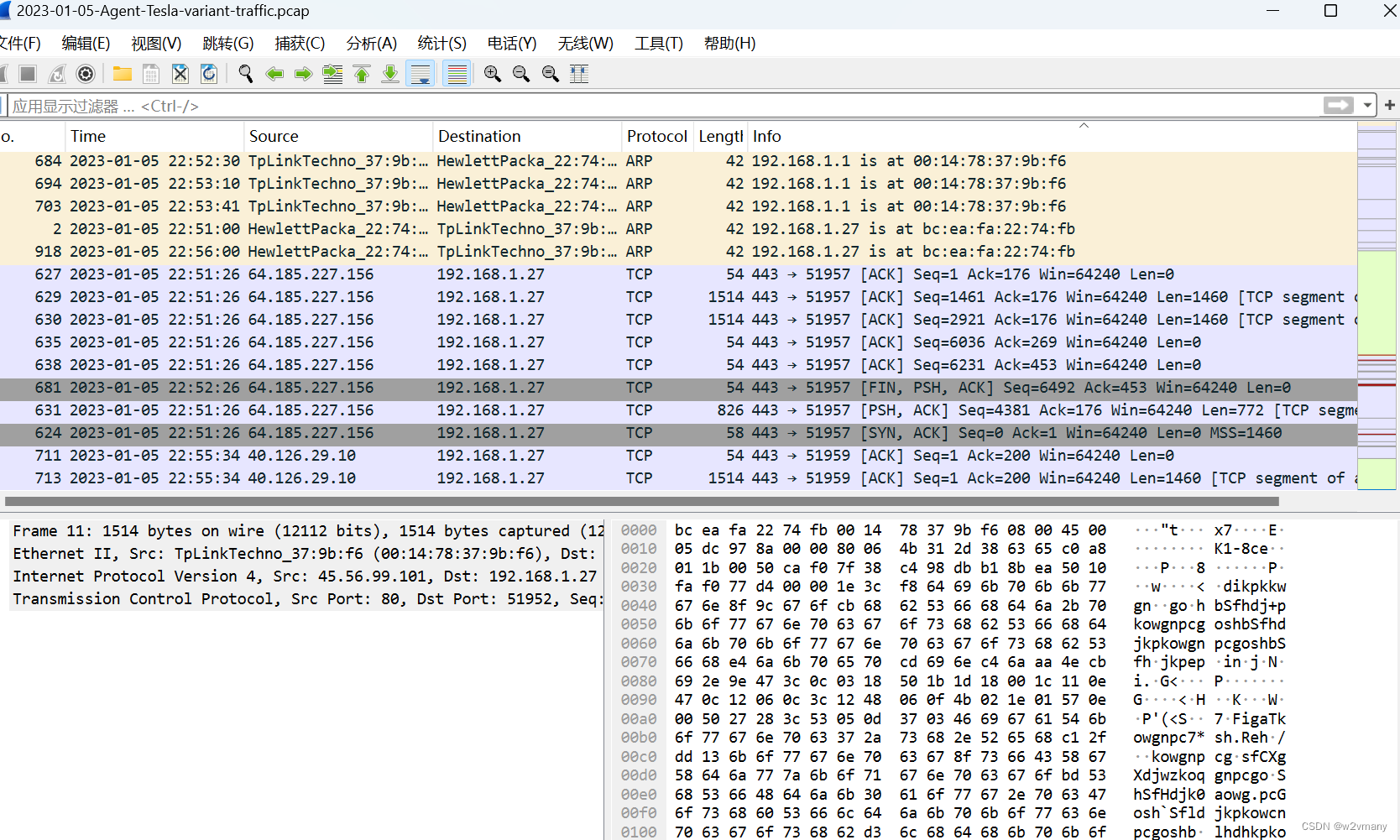Sort packets by Destination column header
This screenshot has height=840, width=1400.
pos(527,136)
